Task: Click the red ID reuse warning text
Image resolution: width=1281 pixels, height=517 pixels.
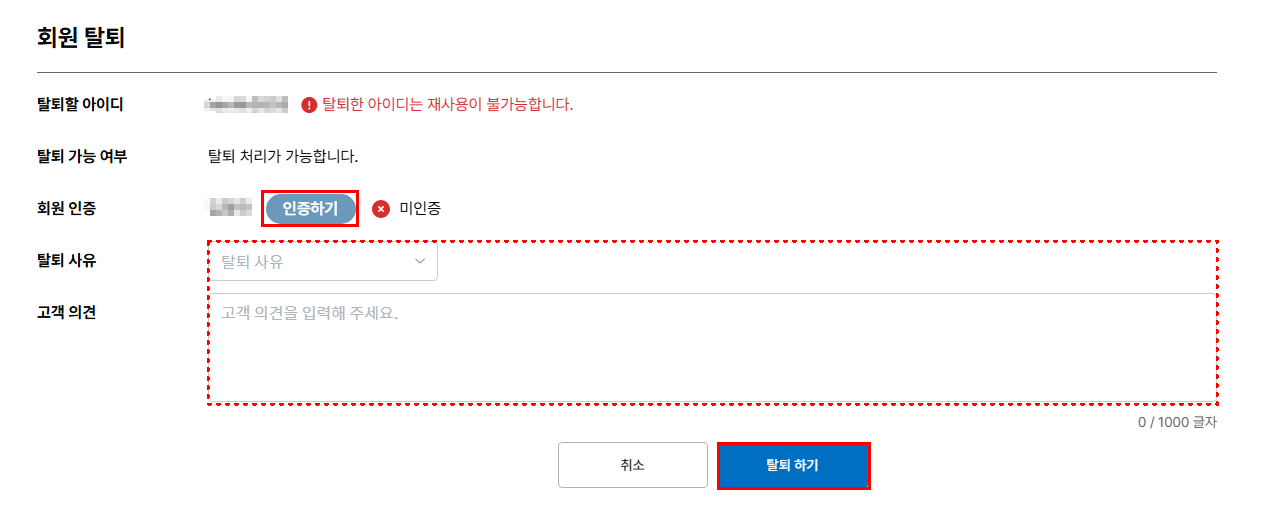Action: coord(448,104)
